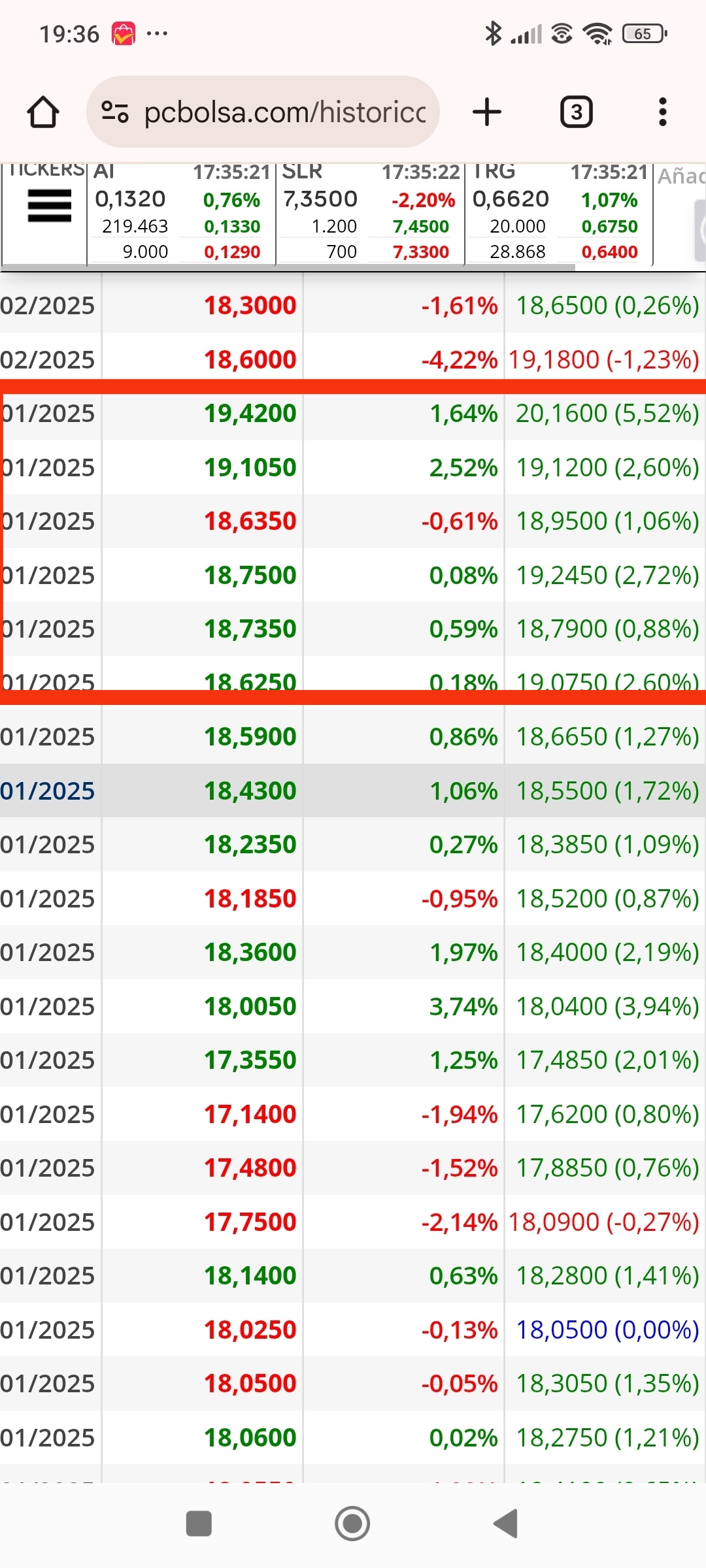Select closing price 18,7350

pos(250,629)
